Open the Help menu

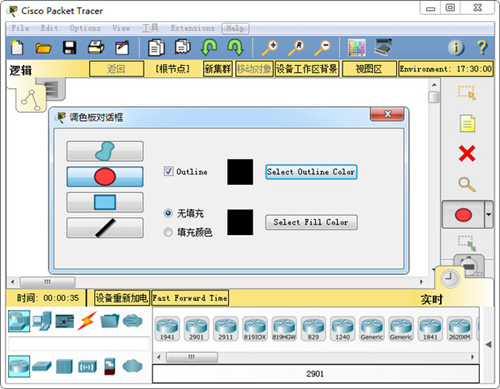point(235,28)
